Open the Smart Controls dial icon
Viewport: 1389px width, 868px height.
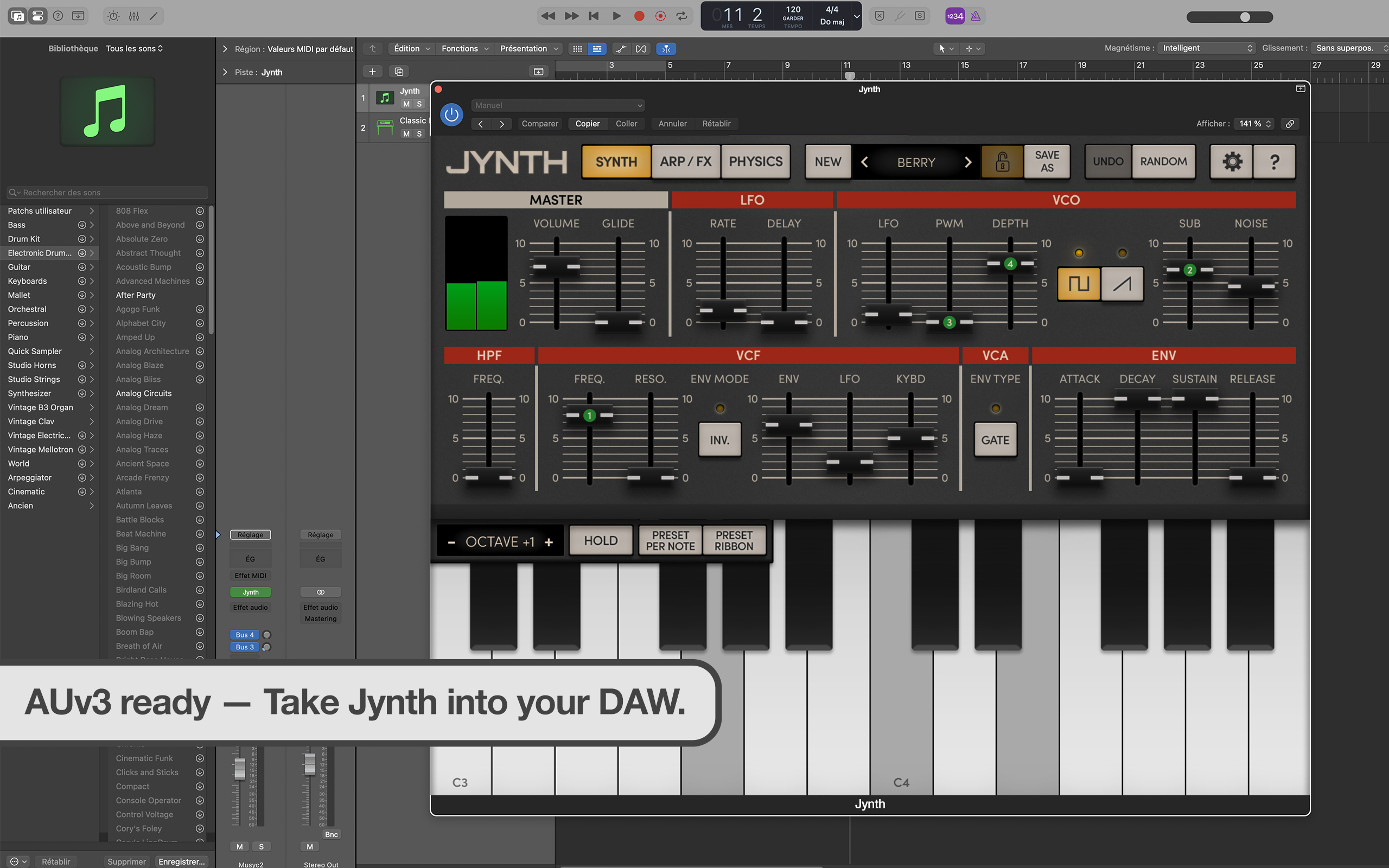click(113, 16)
